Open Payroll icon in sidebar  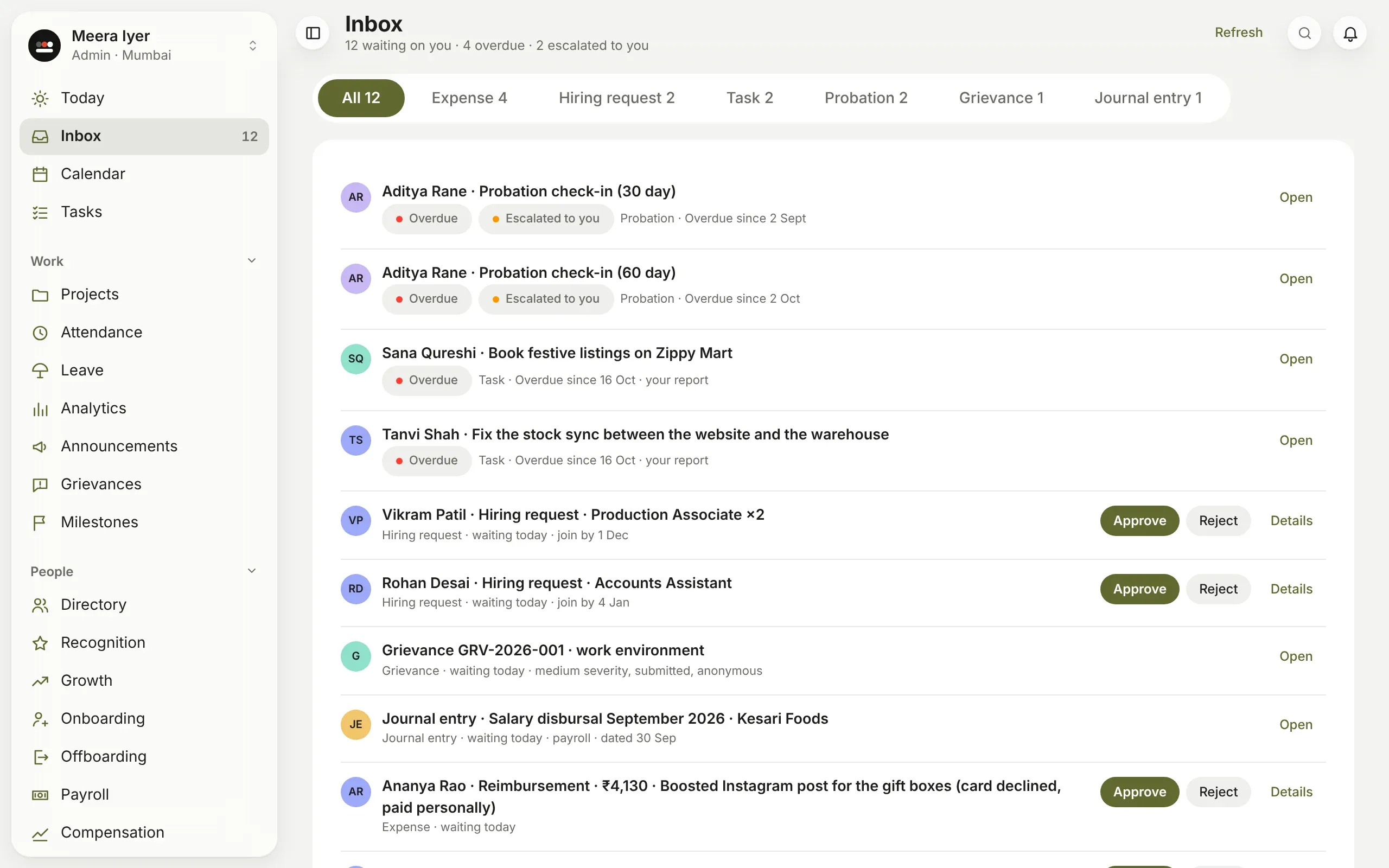tap(40, 795)
